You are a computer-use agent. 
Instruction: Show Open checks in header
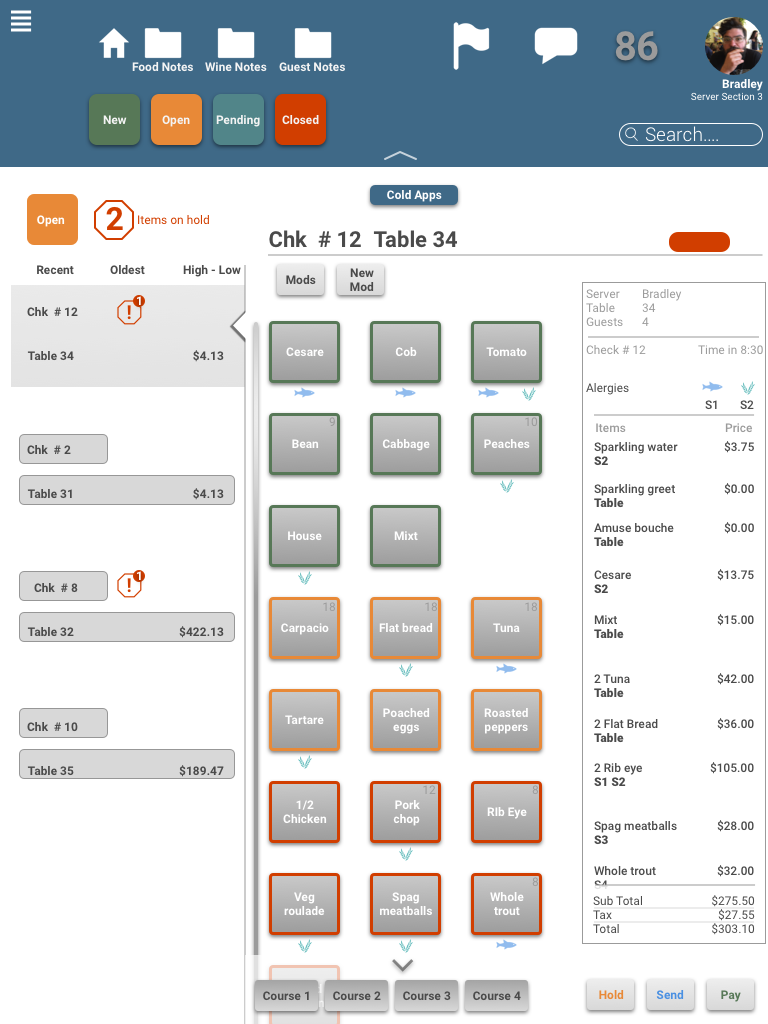pyautogui.click(x=176, y=120)
